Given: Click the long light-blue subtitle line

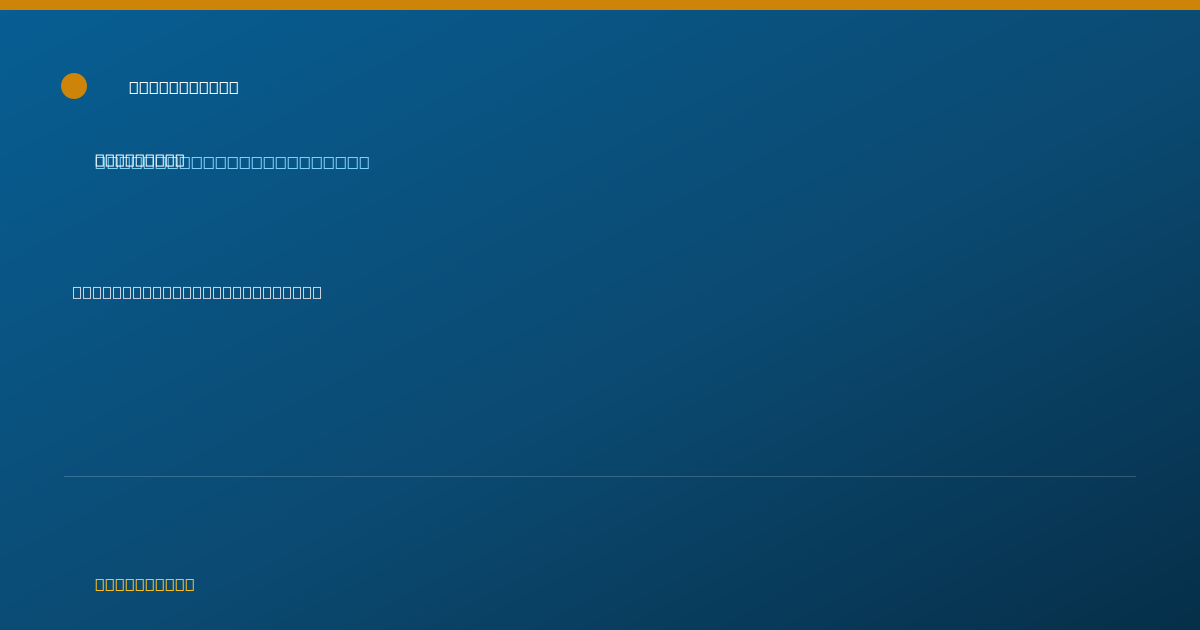Looking at the screenshot, I should click(x=232, y=162).
